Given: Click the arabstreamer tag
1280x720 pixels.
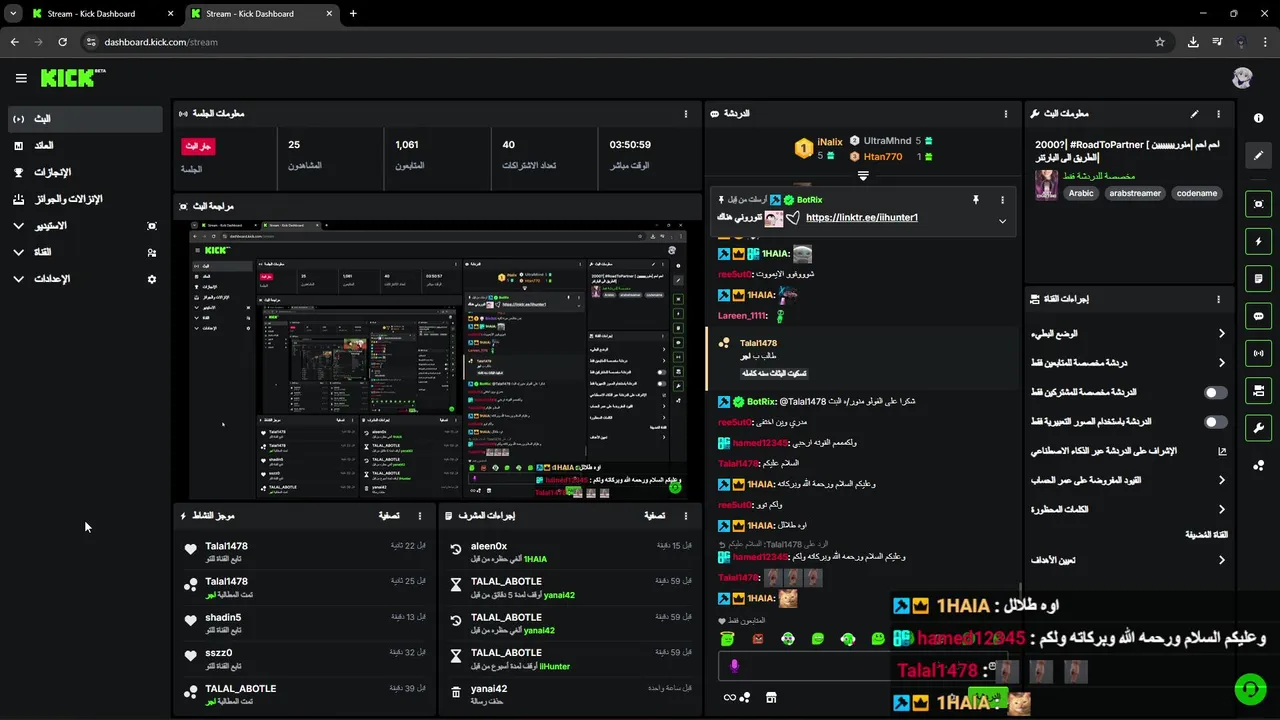Looking at the screenshot, I should 1134,193.
